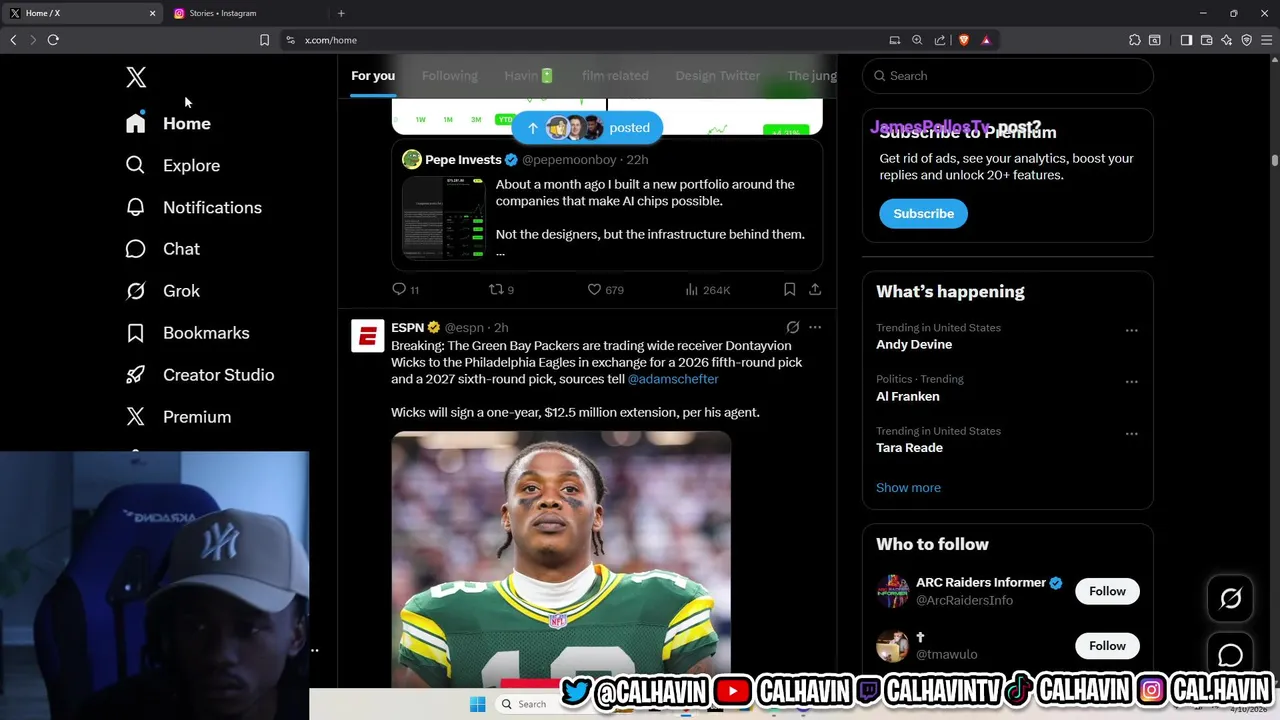Share the post above the ESPN tweet

pyautogui.click(x=815, y=289)
